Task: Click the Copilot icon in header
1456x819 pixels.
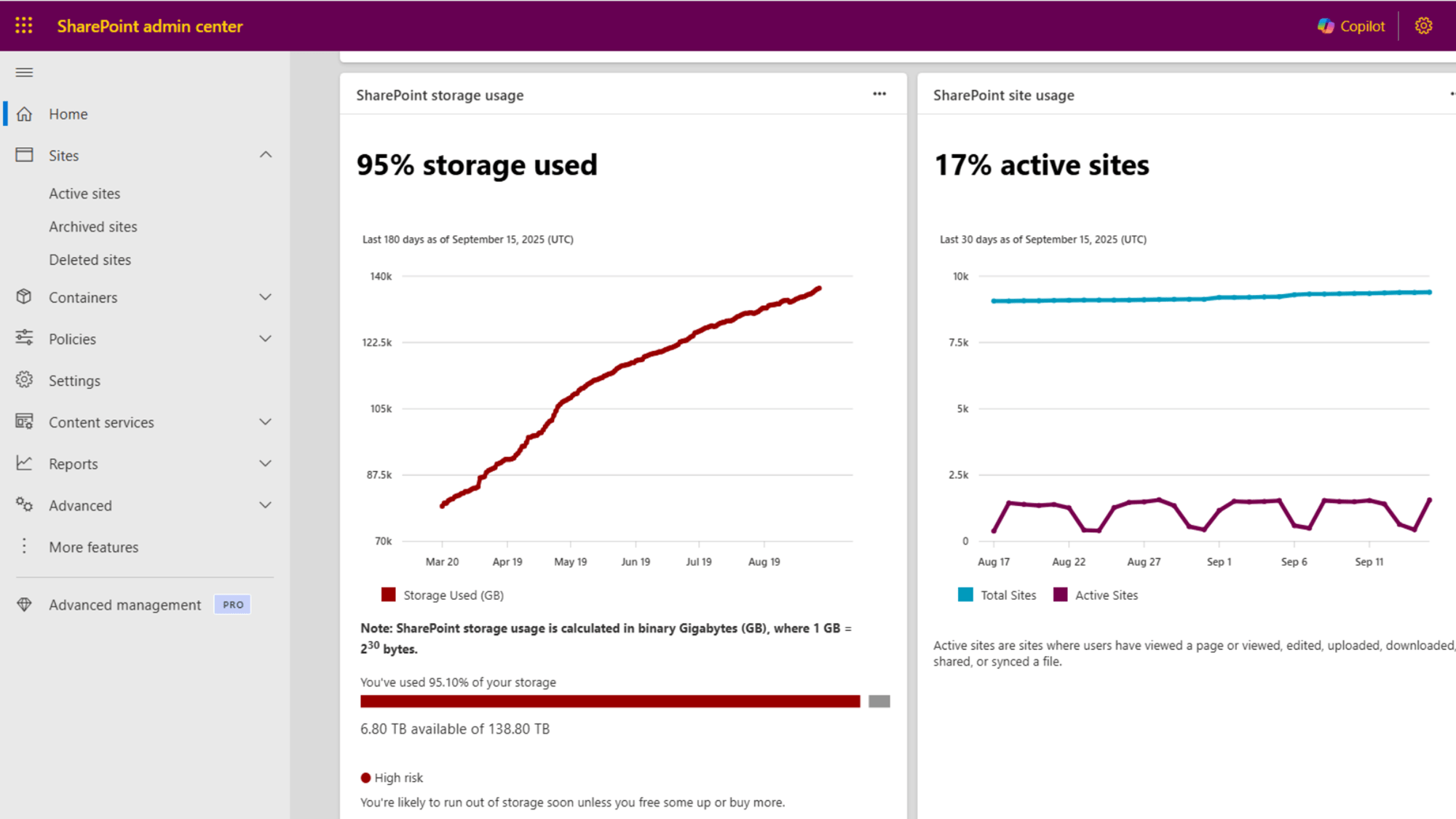Action: (1326, 26)
